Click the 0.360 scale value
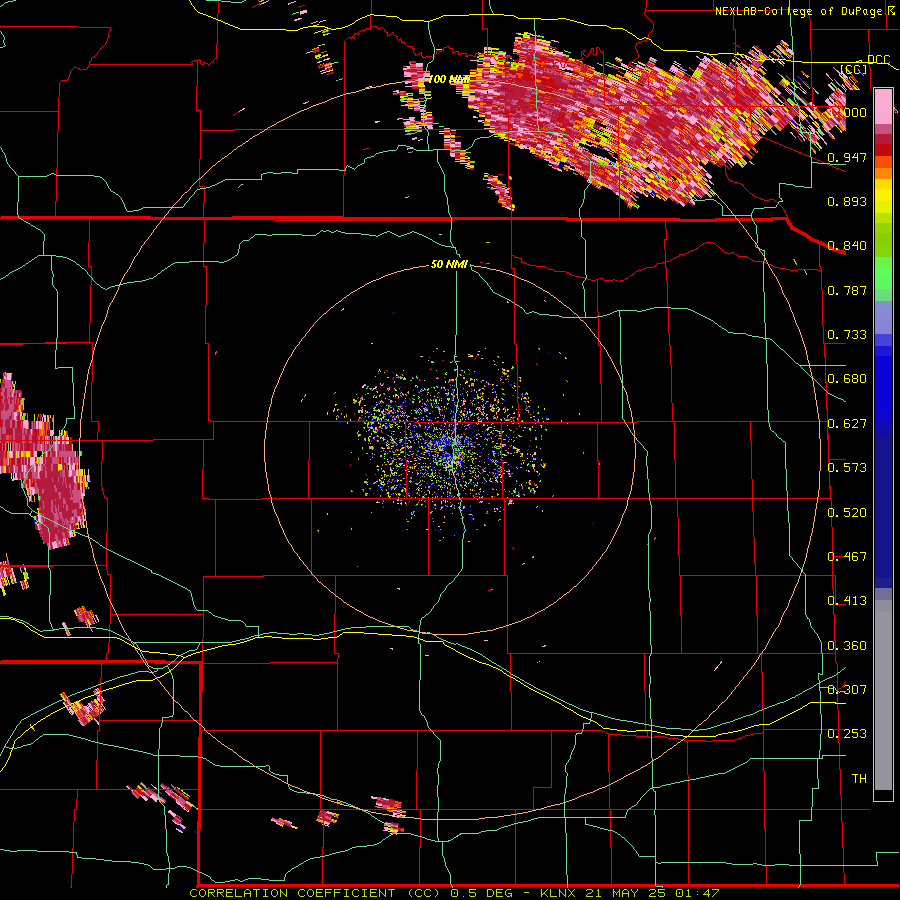 tap(847, 645)
